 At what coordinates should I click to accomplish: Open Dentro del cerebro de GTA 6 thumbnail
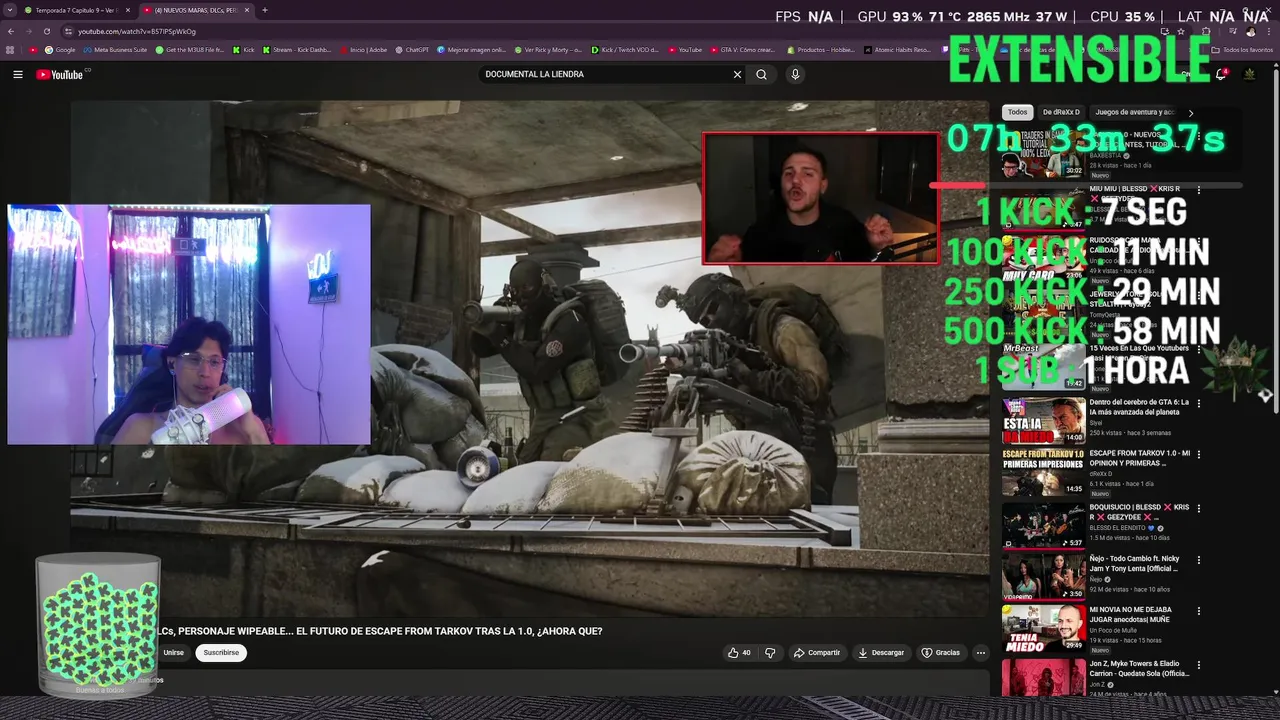click(x=1044, y=420)
